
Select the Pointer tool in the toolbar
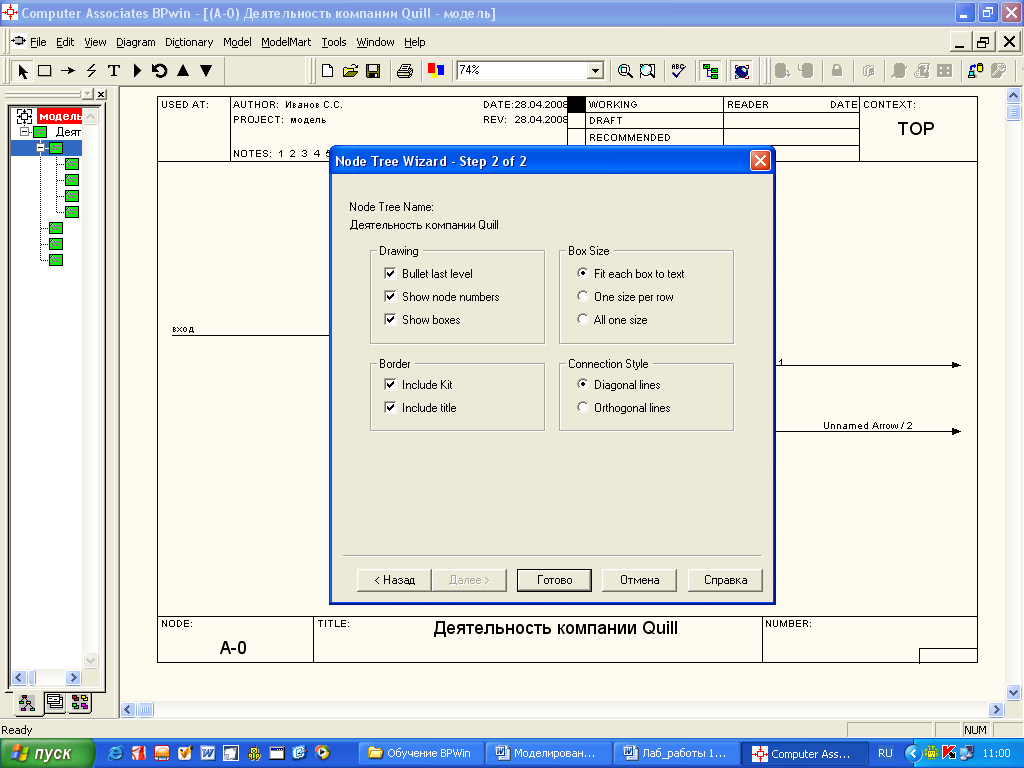click(23, 71)
